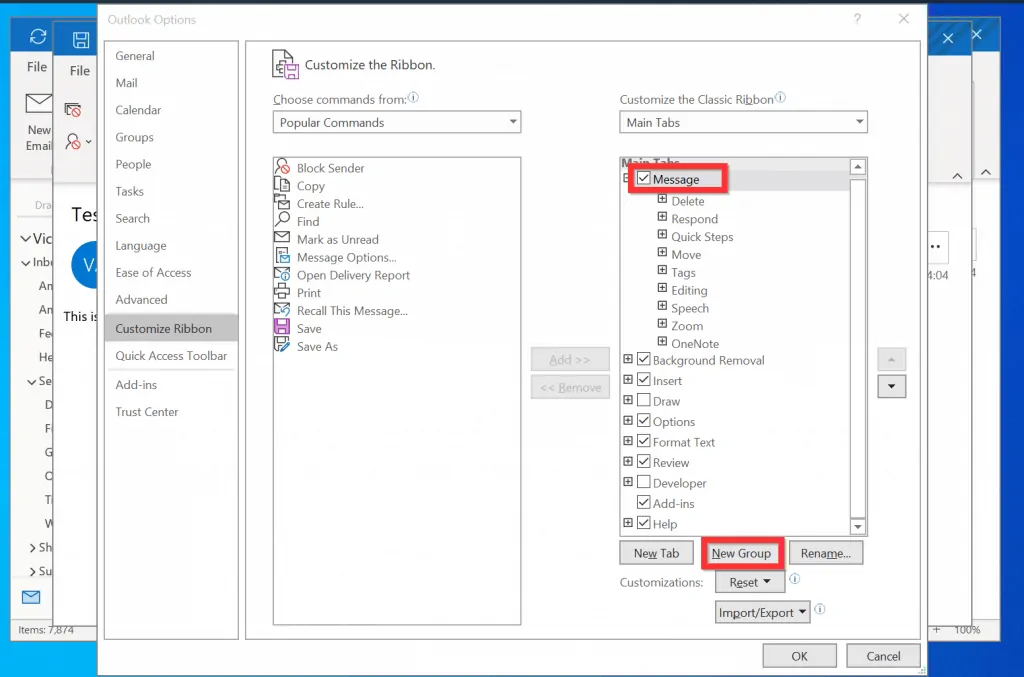Viewport: 1024px width, 677px height.
Task: Select the Block Sender command icon
Action: click(x=282, y=166)
